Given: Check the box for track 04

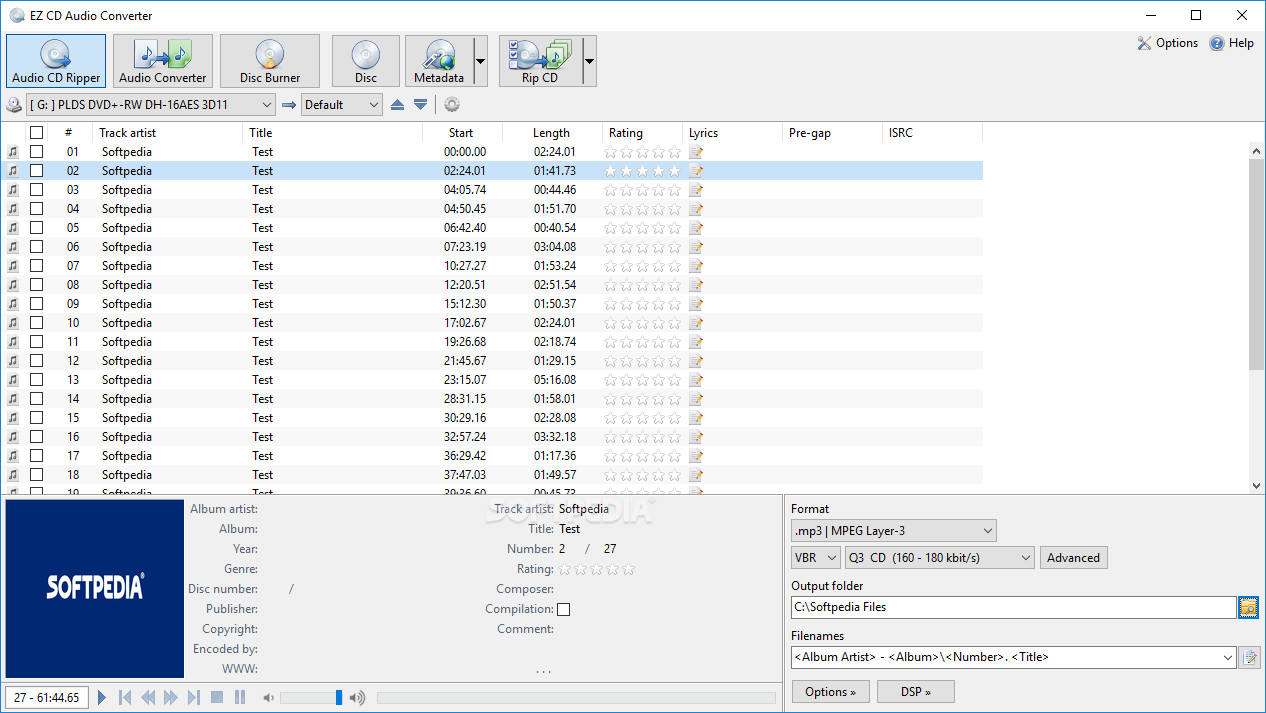Looking at the screenshot, I should pos(36,209).
